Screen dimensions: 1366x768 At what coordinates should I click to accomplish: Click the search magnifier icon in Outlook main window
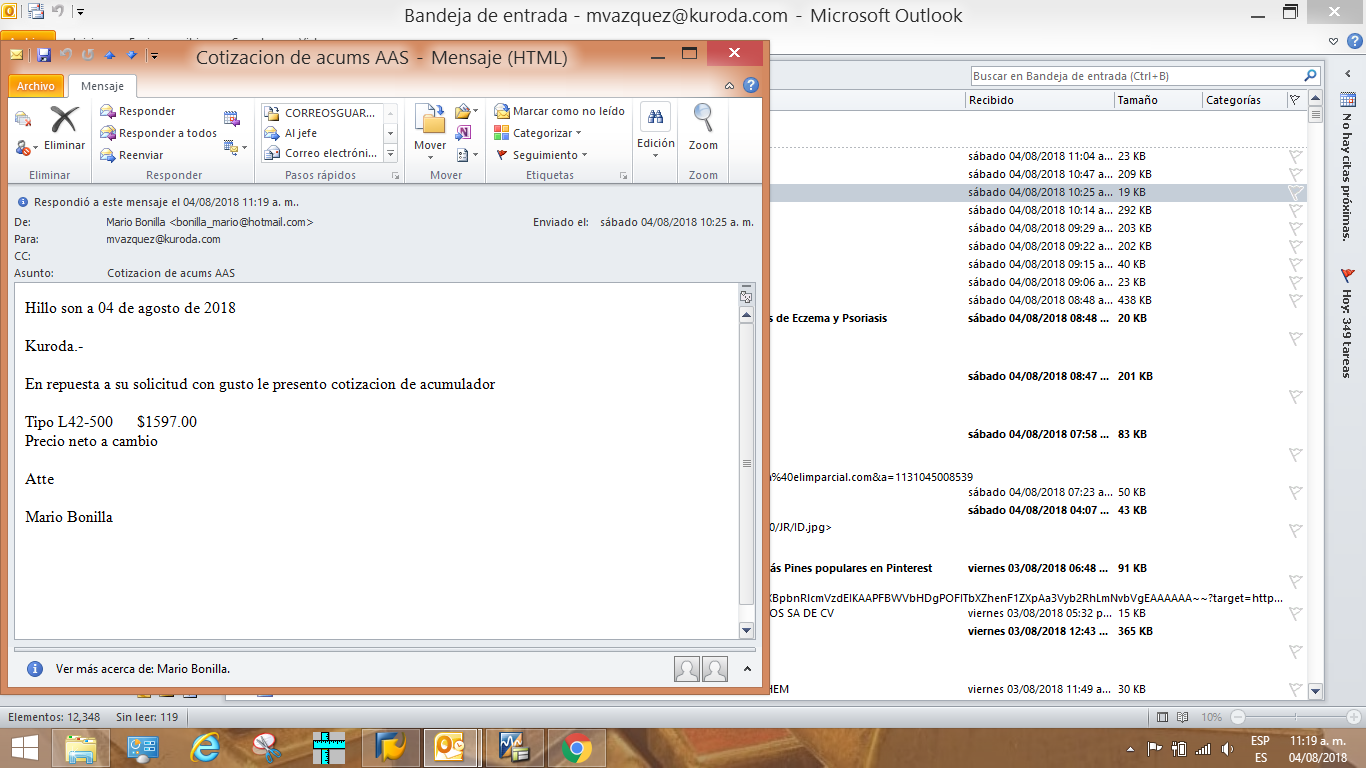coord(1310,76)
